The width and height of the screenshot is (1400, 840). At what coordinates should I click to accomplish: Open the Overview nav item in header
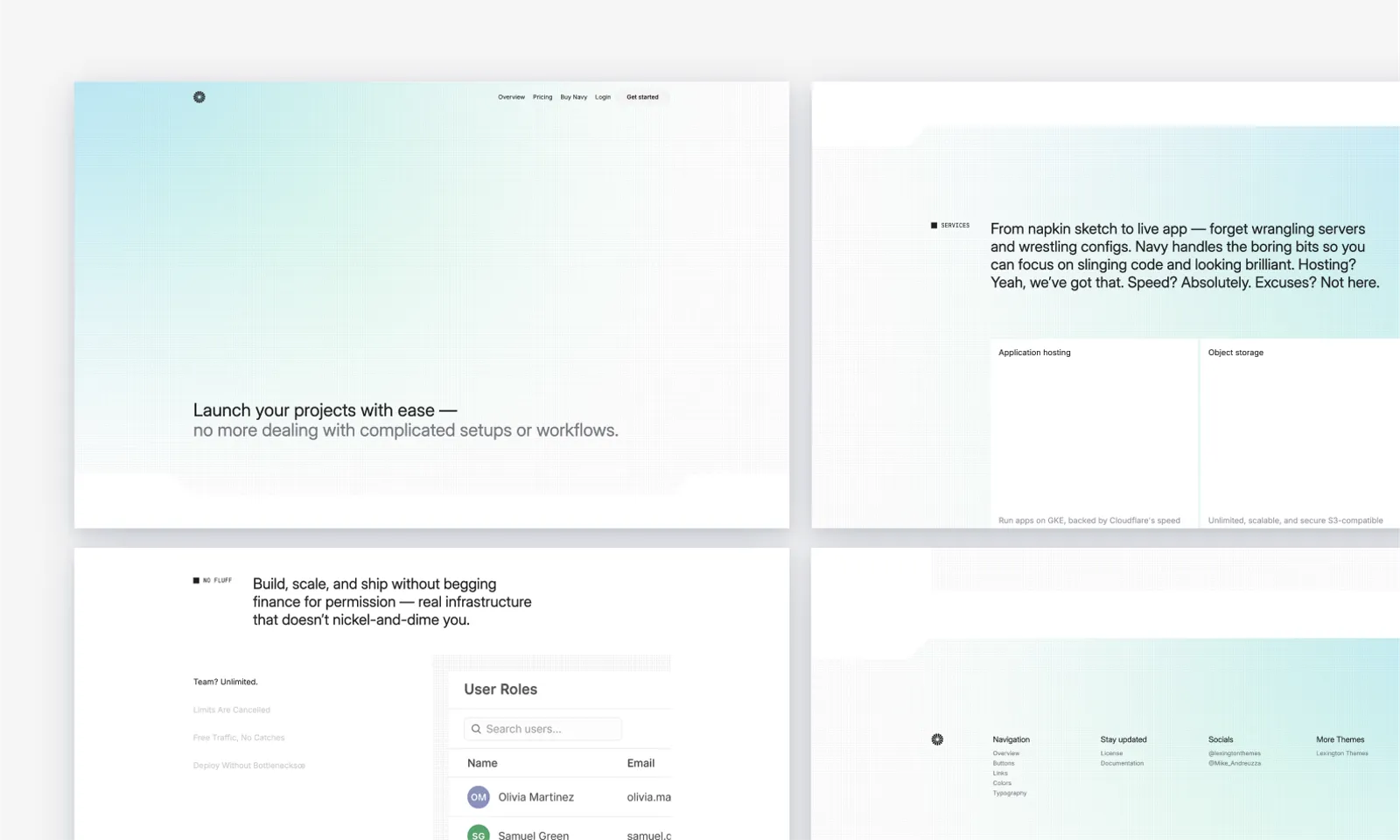coord(511,97)
